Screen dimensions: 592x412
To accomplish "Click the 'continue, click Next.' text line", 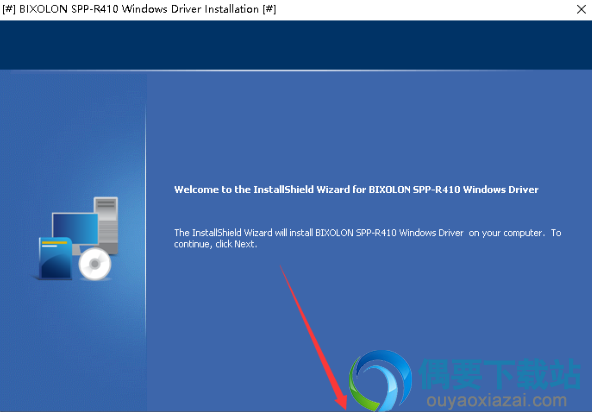I will (x=216, y=244).
